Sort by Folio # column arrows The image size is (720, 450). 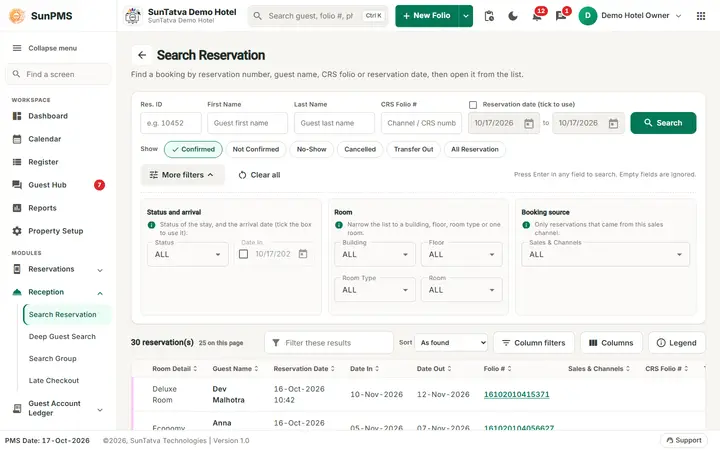(x=509, y=368)
